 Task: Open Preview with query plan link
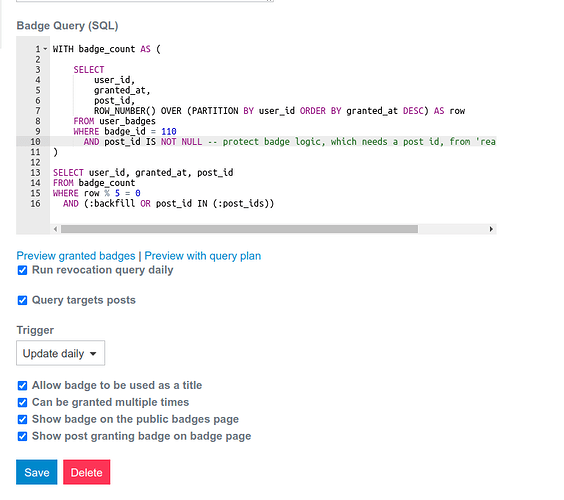[203, 256]
